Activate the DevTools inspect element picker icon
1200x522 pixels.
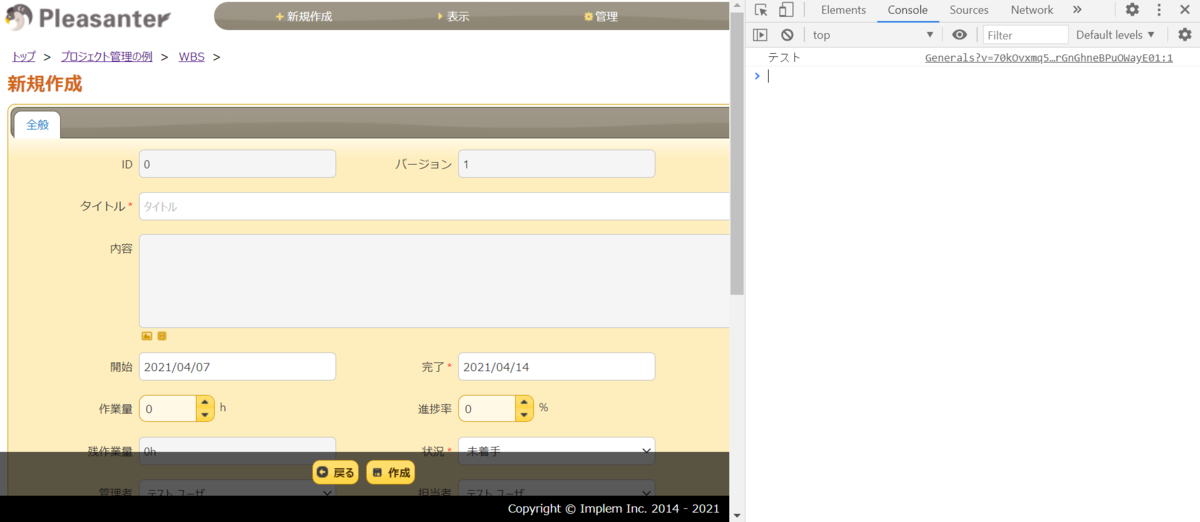tap(761, 10)
